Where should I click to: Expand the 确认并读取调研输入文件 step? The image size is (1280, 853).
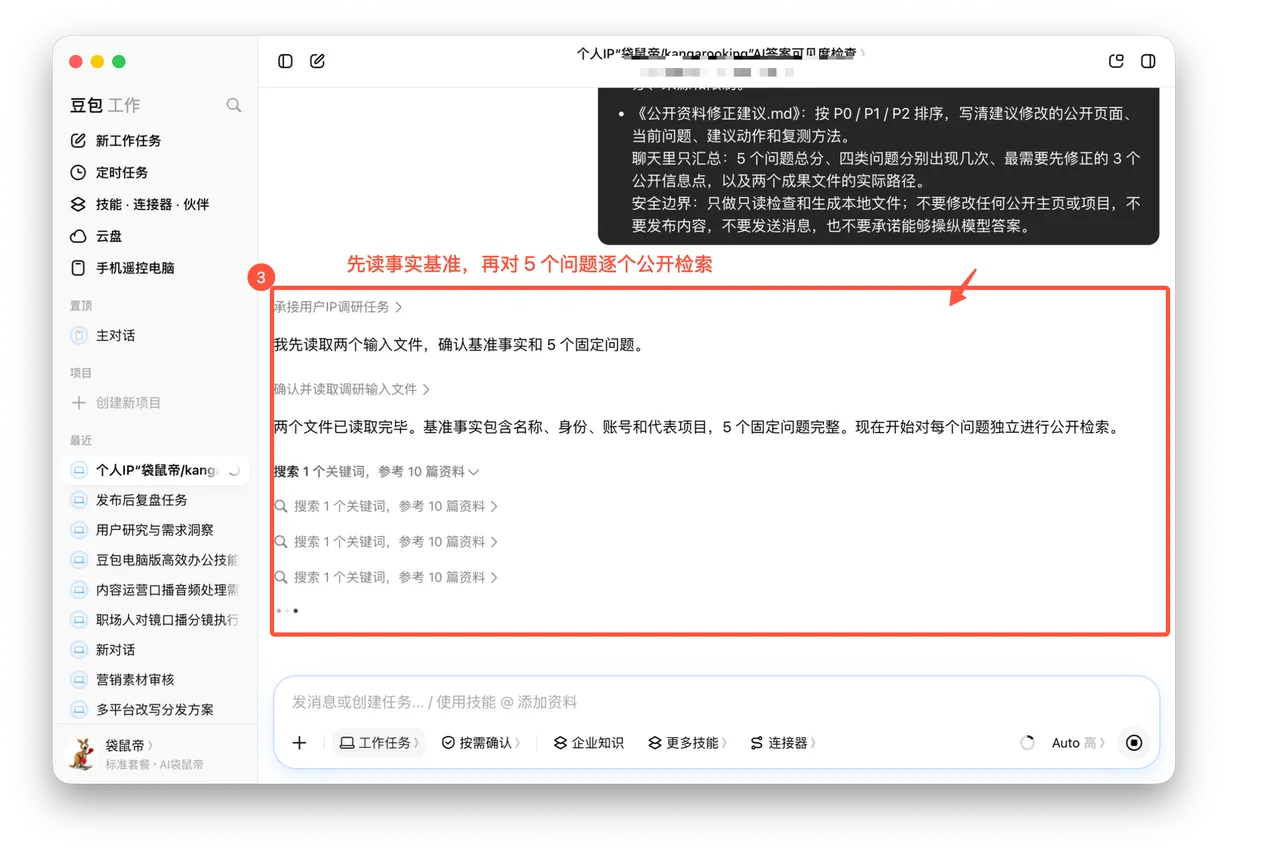[352, 389]
